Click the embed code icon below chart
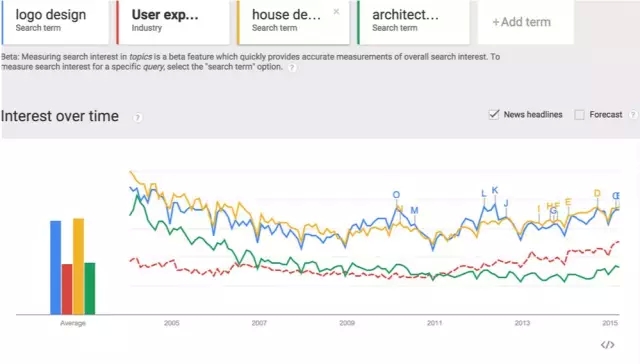 coord(607,345)
